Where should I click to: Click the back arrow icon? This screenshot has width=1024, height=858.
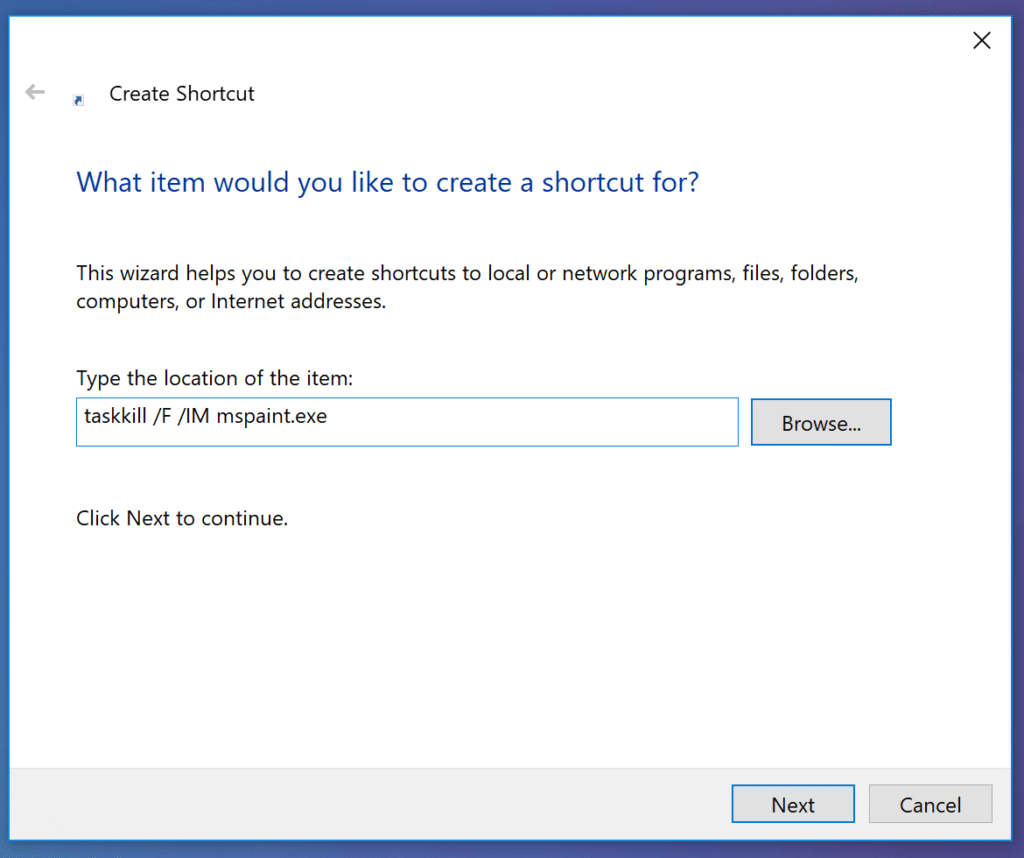click(x=34, y=92)
